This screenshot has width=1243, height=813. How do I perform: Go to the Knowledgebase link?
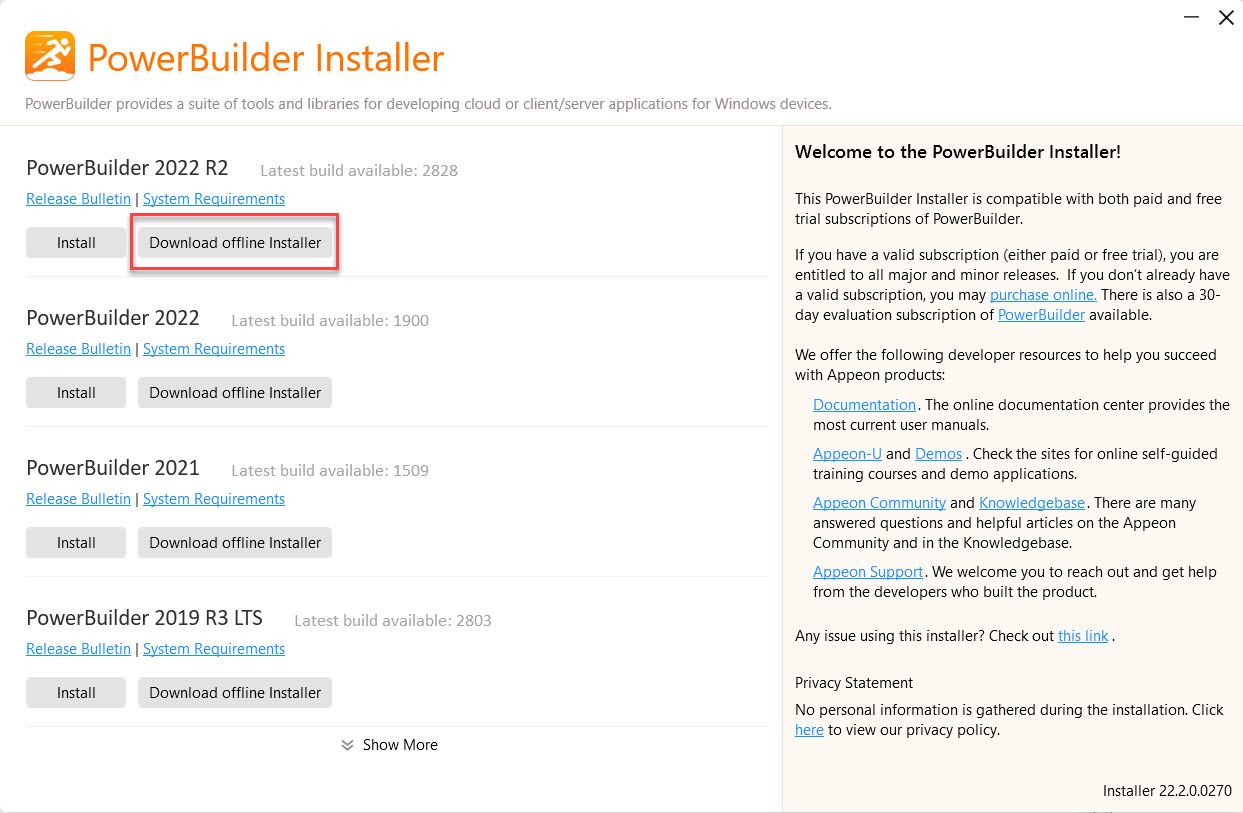(1033, 503)
